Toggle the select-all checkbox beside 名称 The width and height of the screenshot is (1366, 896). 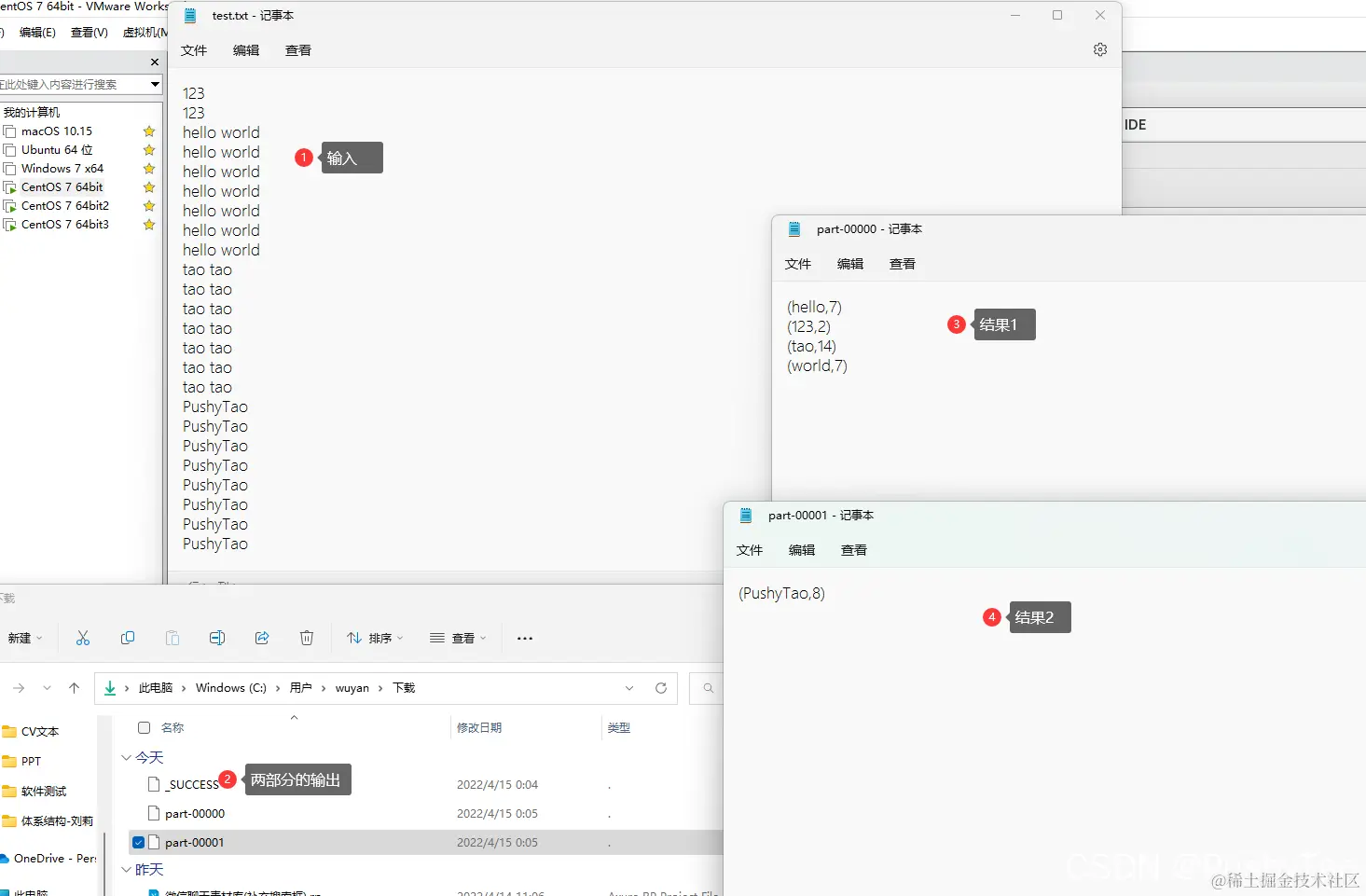click(144, 727)
